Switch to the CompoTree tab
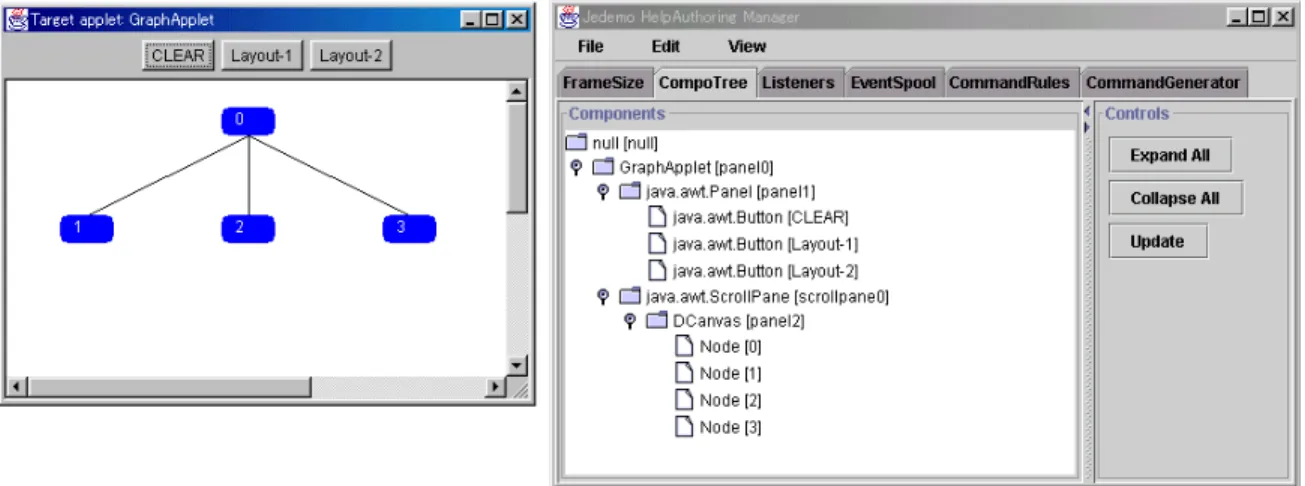1305x486 pixels. pos(703,83)
